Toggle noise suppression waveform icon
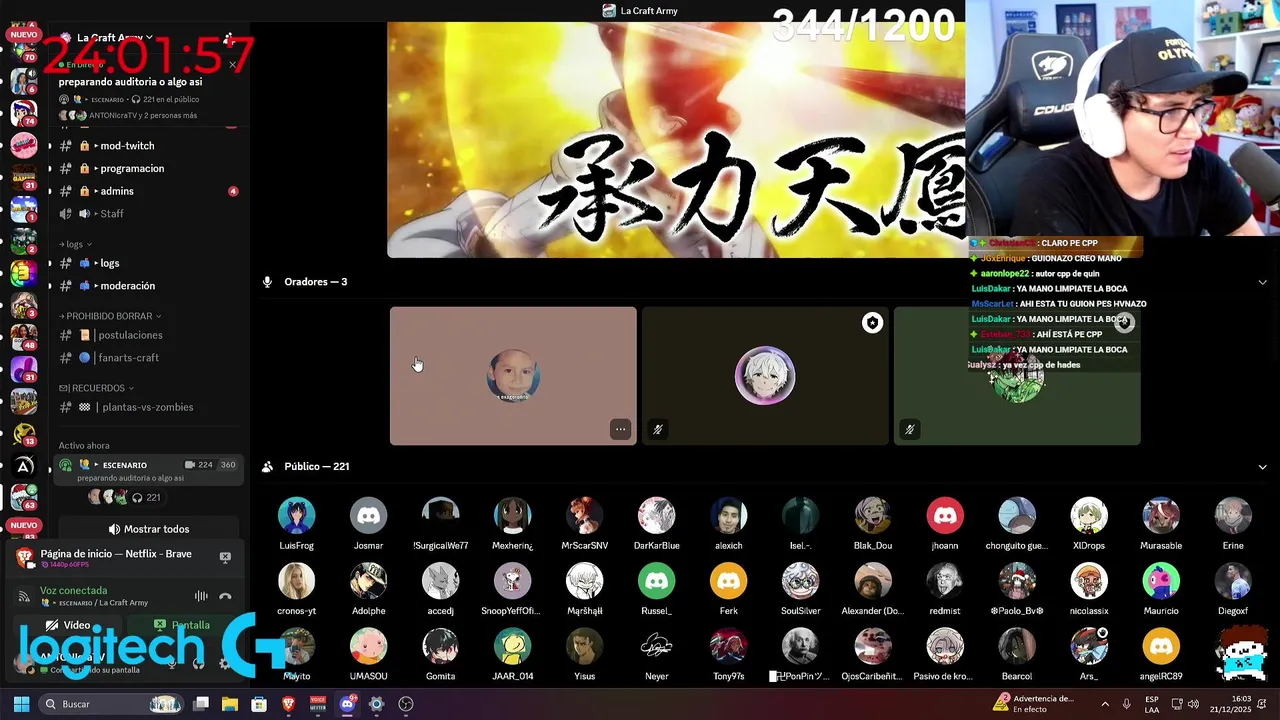Screen dimensions: 1280x720 point(201,596)
